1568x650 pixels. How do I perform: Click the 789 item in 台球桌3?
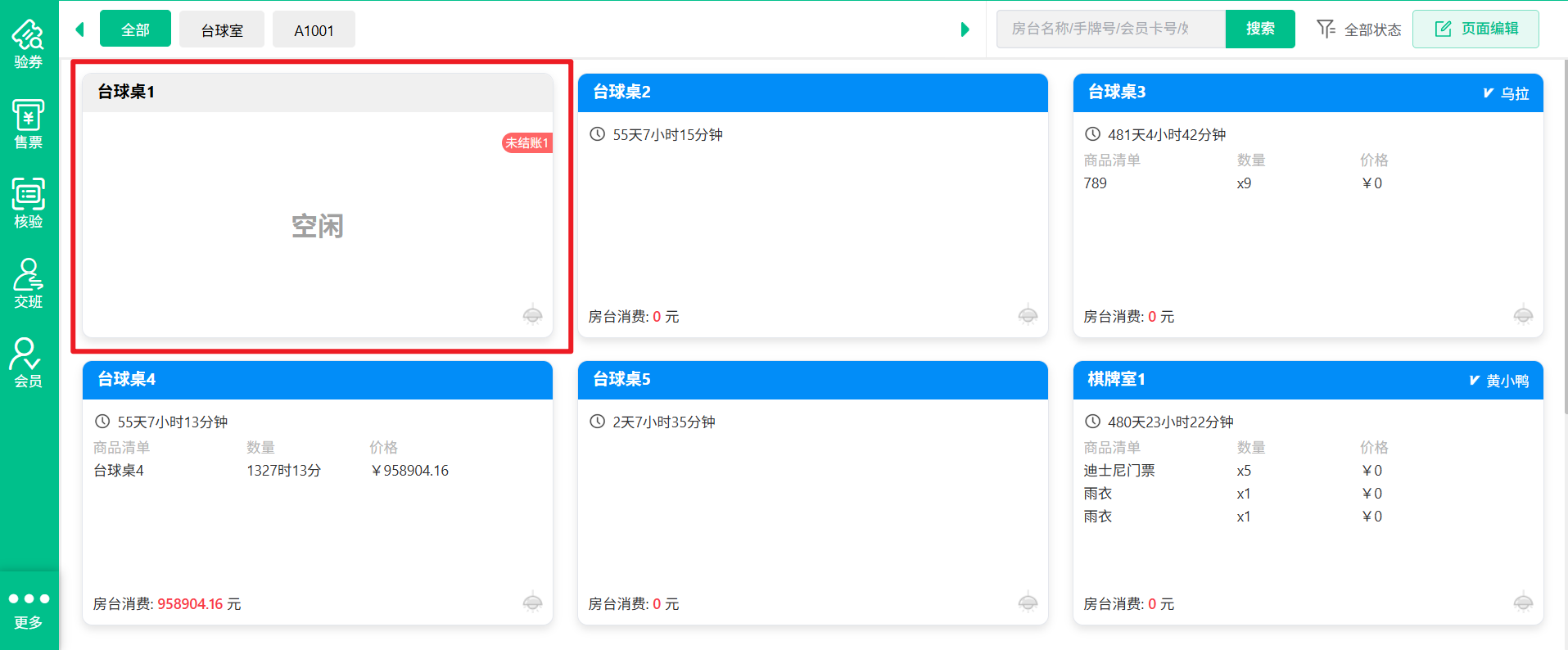coord(1095,183)
